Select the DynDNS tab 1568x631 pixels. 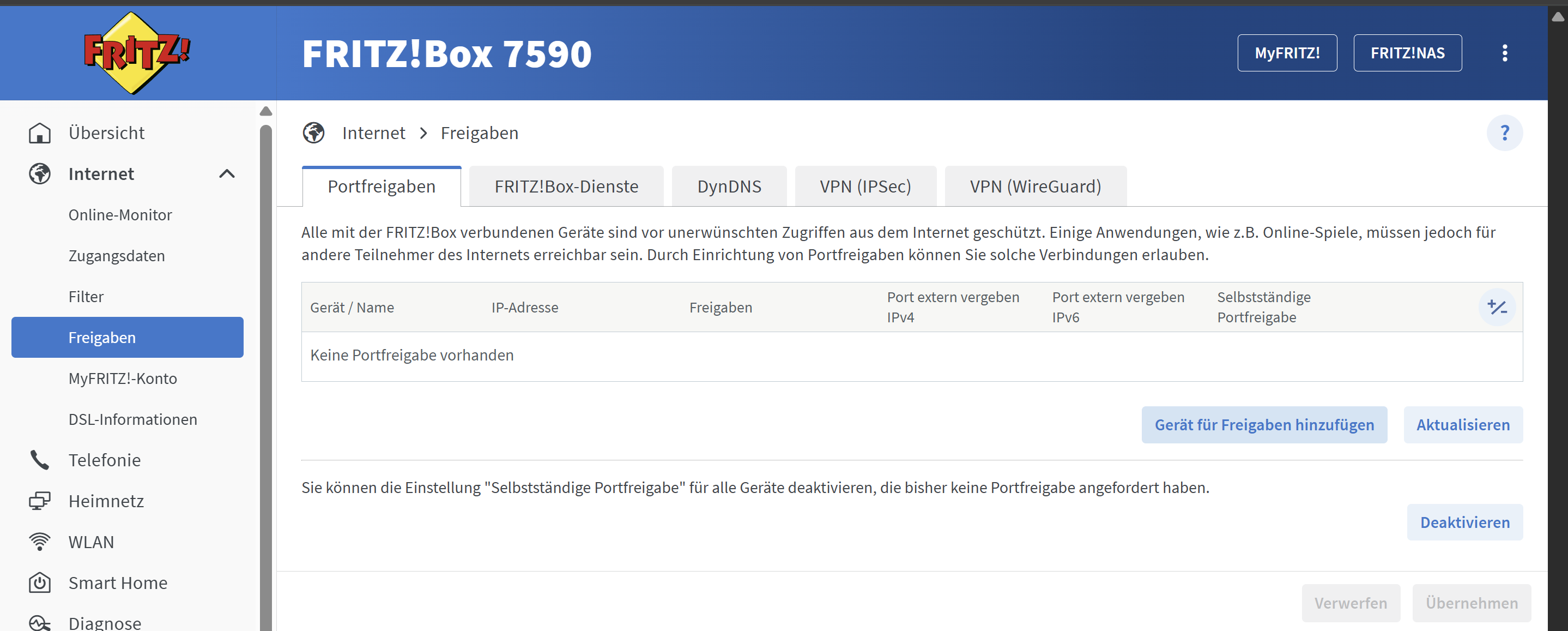(x=729, y=187)
